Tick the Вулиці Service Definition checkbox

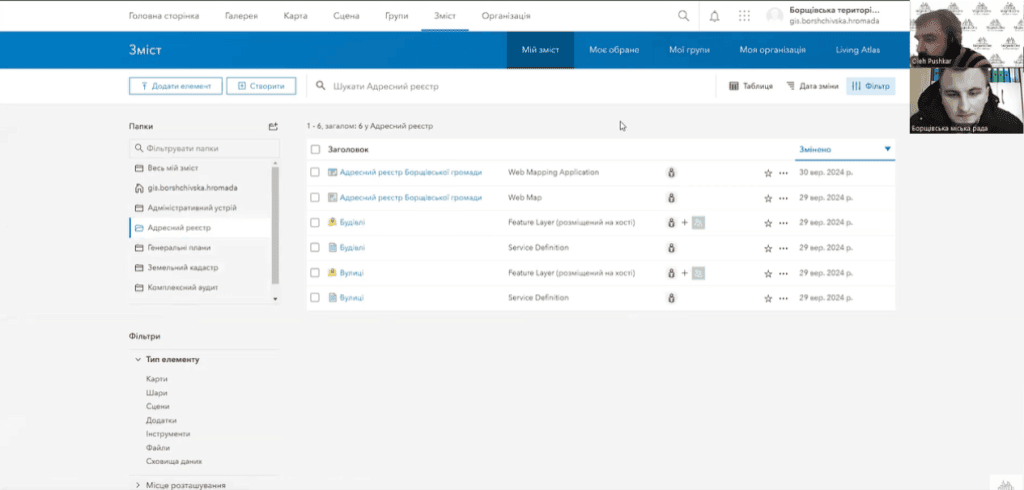click(x=315, y=298)
